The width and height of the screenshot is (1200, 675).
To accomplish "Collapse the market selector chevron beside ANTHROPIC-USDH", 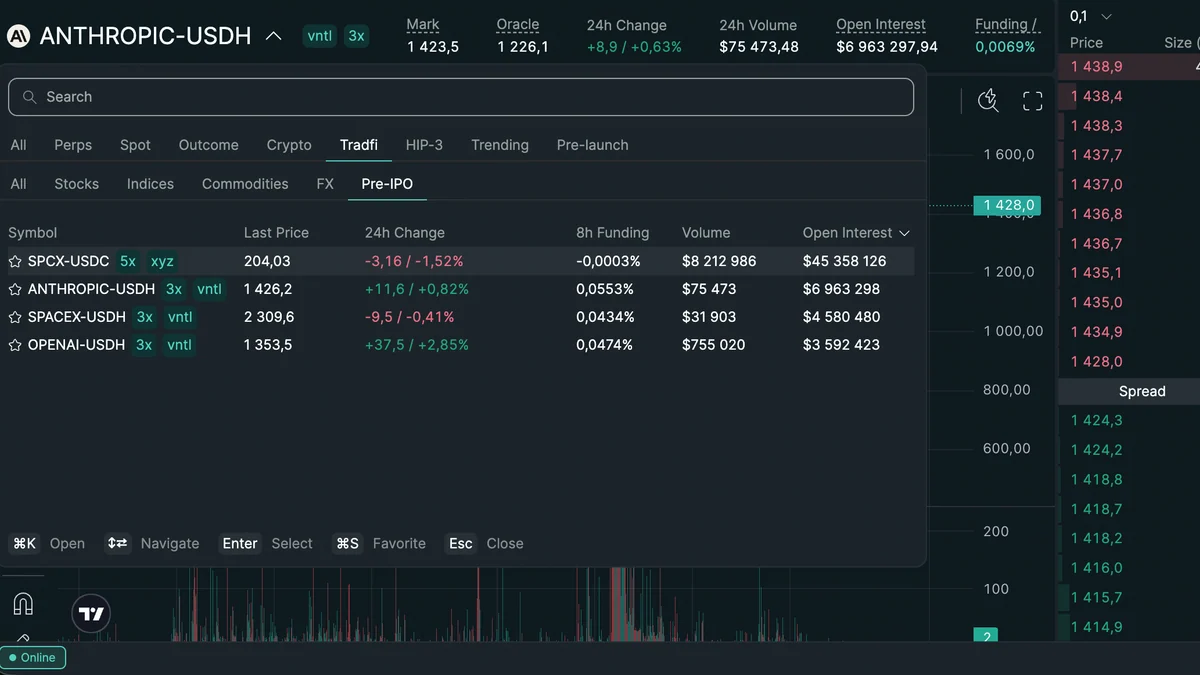I will pos(273,37).
